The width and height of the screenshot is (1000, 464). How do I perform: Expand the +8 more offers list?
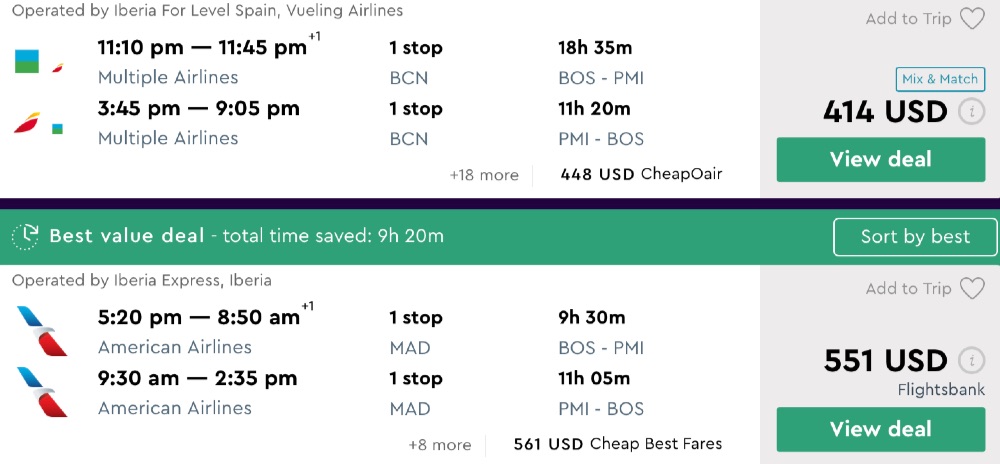(x=440, y=445)
